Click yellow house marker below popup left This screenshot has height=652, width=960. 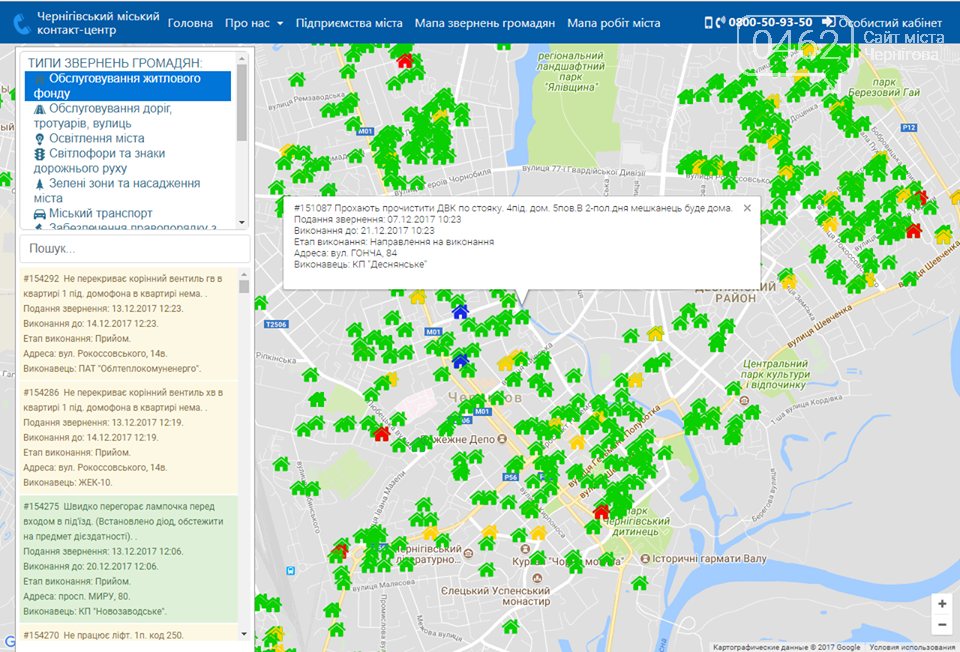[418, 297]
